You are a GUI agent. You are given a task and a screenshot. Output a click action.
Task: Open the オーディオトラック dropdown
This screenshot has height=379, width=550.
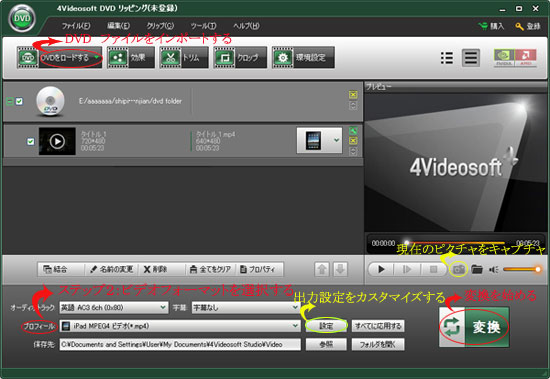click(114, 308)
